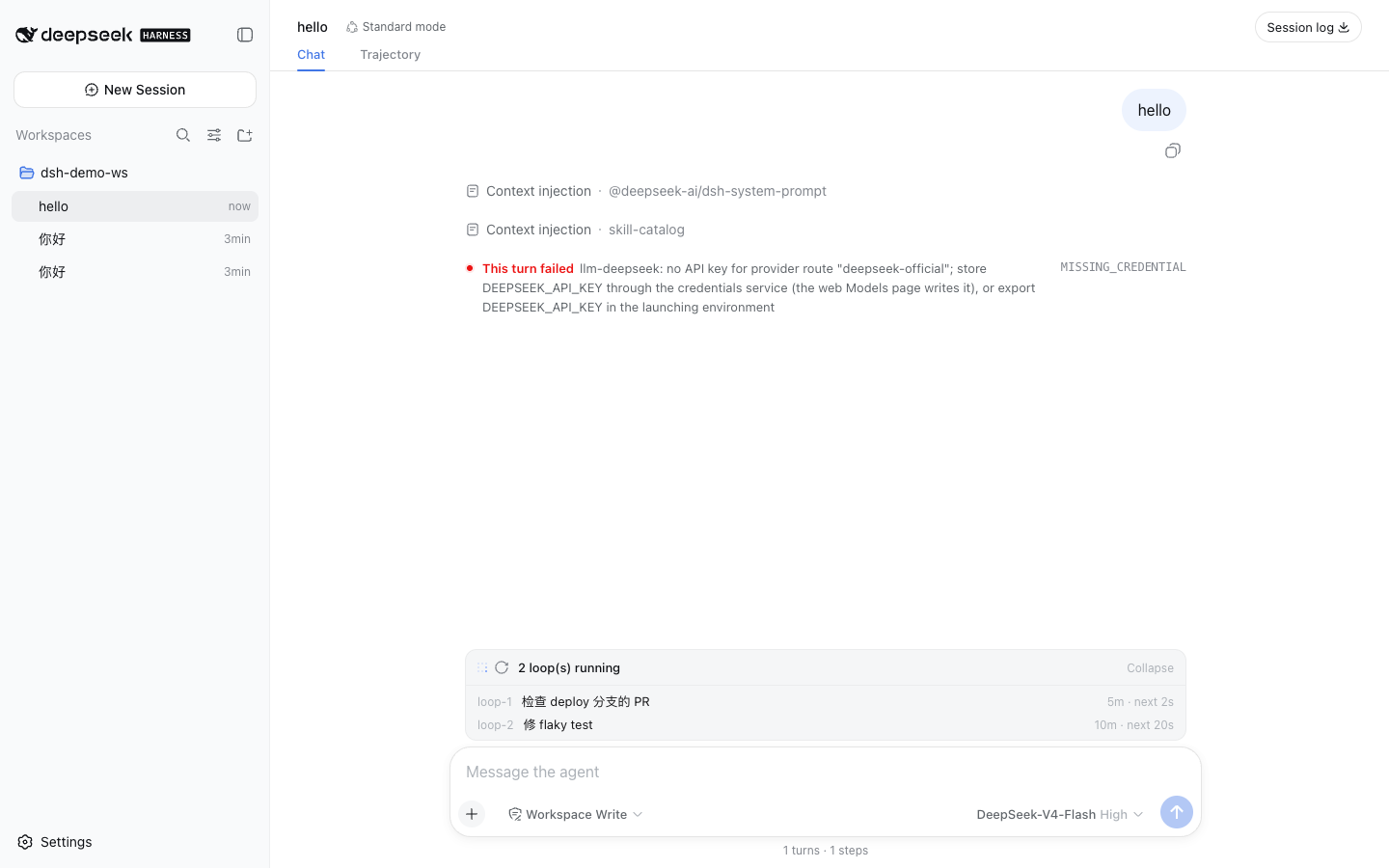Click the system-prompt context injection document icon
The width and height of the screenshot is (1389, 868).
click(x=473, y=191)
